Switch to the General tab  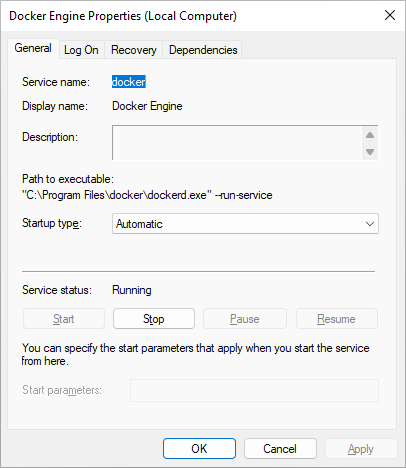coord(33,49)
